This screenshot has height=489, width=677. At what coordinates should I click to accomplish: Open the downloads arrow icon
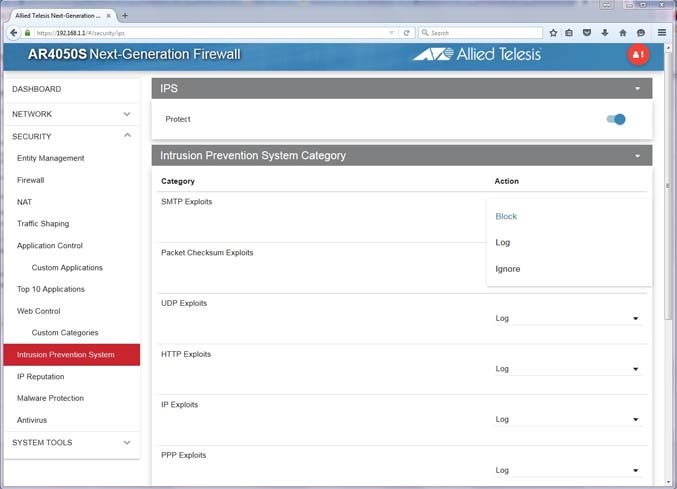pos(604,33)
